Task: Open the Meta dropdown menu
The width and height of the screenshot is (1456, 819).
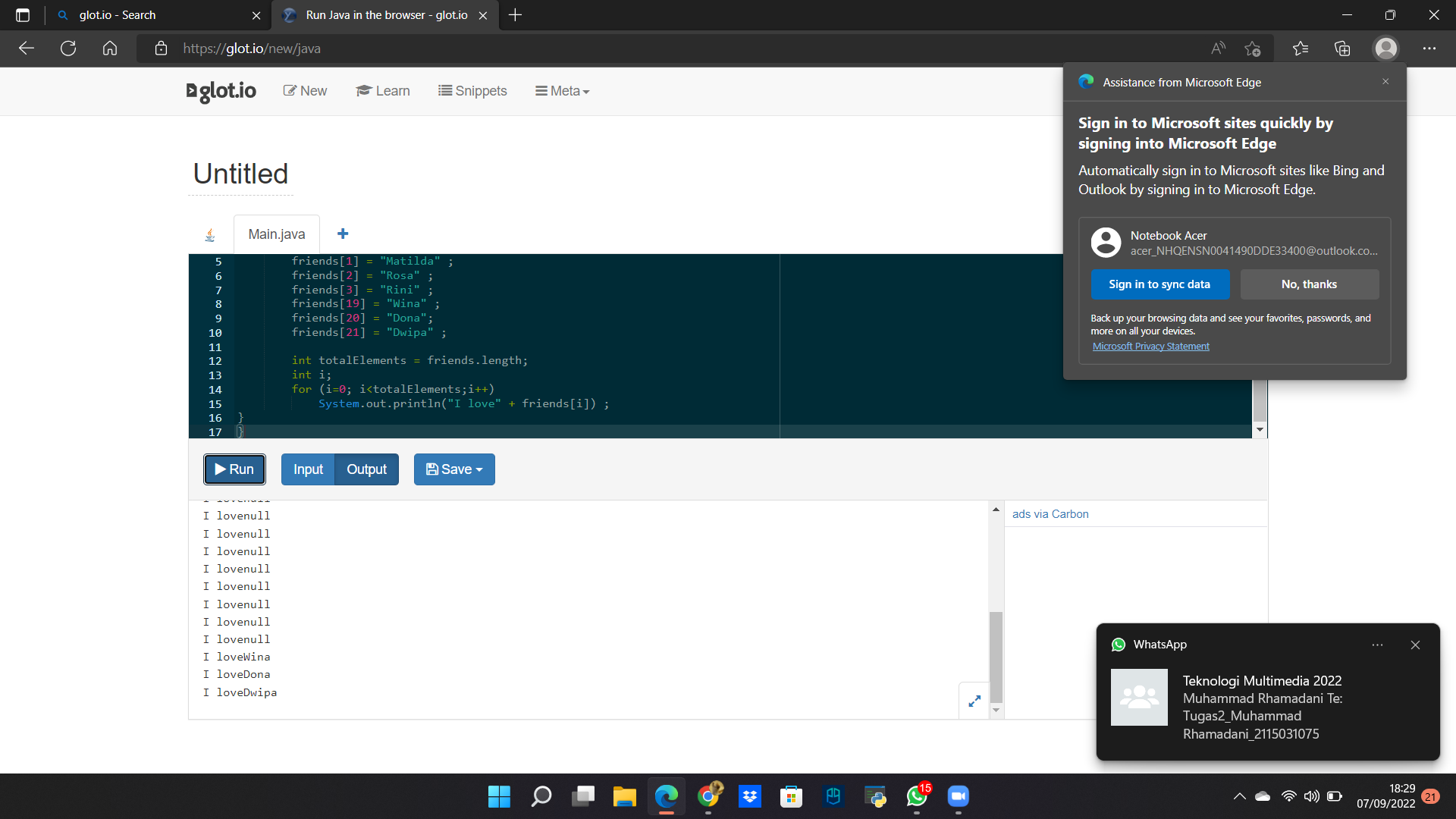Action: click(562, 91)
